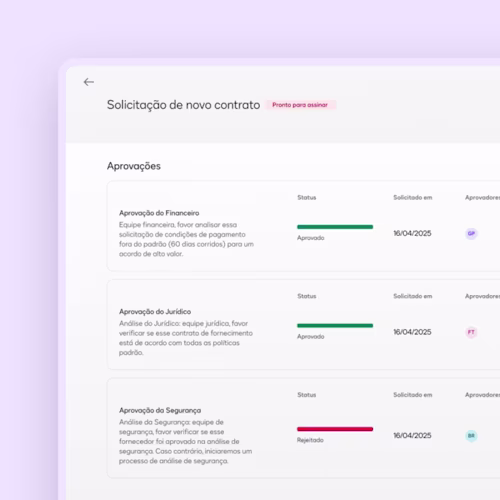Click the 'Rejeitado' status label
500x500 pixels.
tap(310, 440)
